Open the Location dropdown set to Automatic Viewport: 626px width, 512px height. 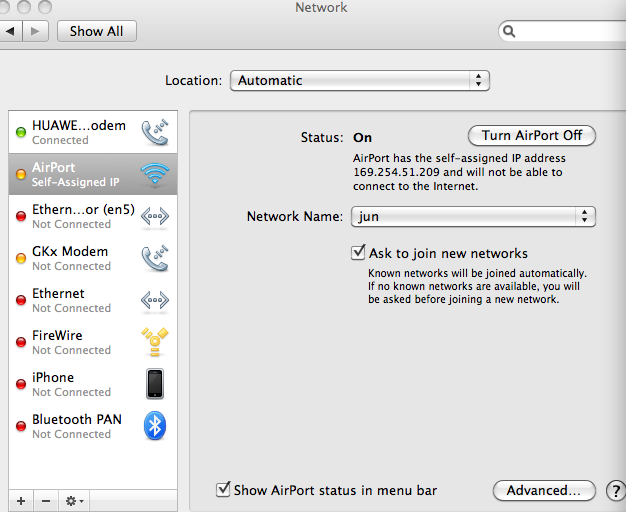pos(360,81)
